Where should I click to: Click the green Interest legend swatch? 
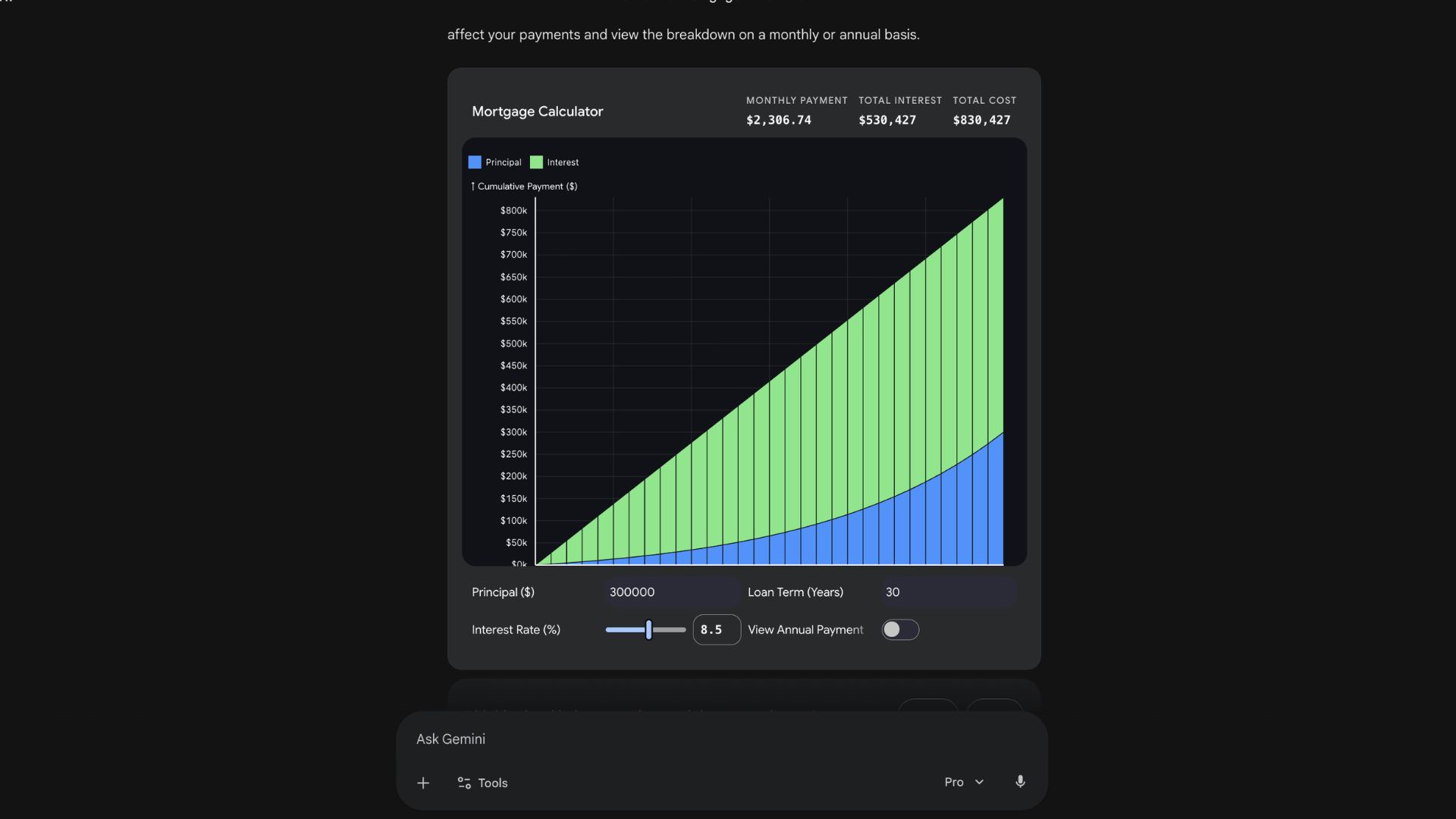coord(536,162)
